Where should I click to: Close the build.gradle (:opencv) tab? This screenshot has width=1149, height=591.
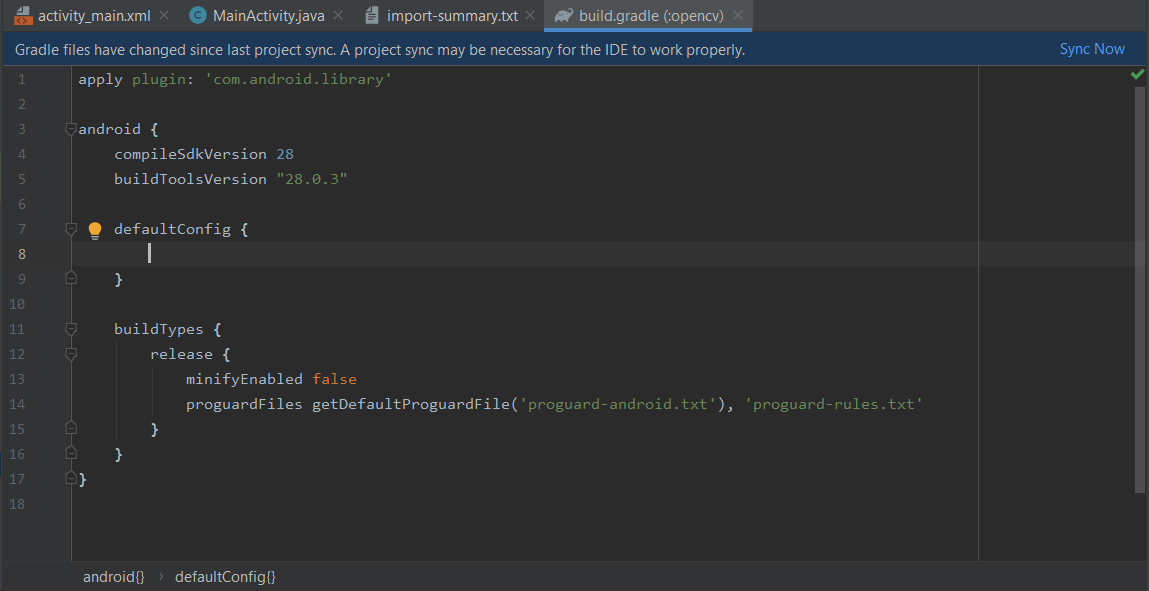pyautogui.click(x=737, y=15)
